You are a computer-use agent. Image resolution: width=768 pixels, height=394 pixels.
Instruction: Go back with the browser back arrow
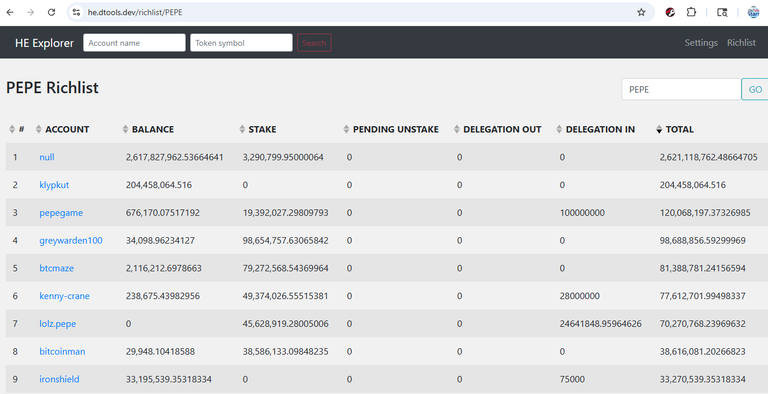(10, 12)
